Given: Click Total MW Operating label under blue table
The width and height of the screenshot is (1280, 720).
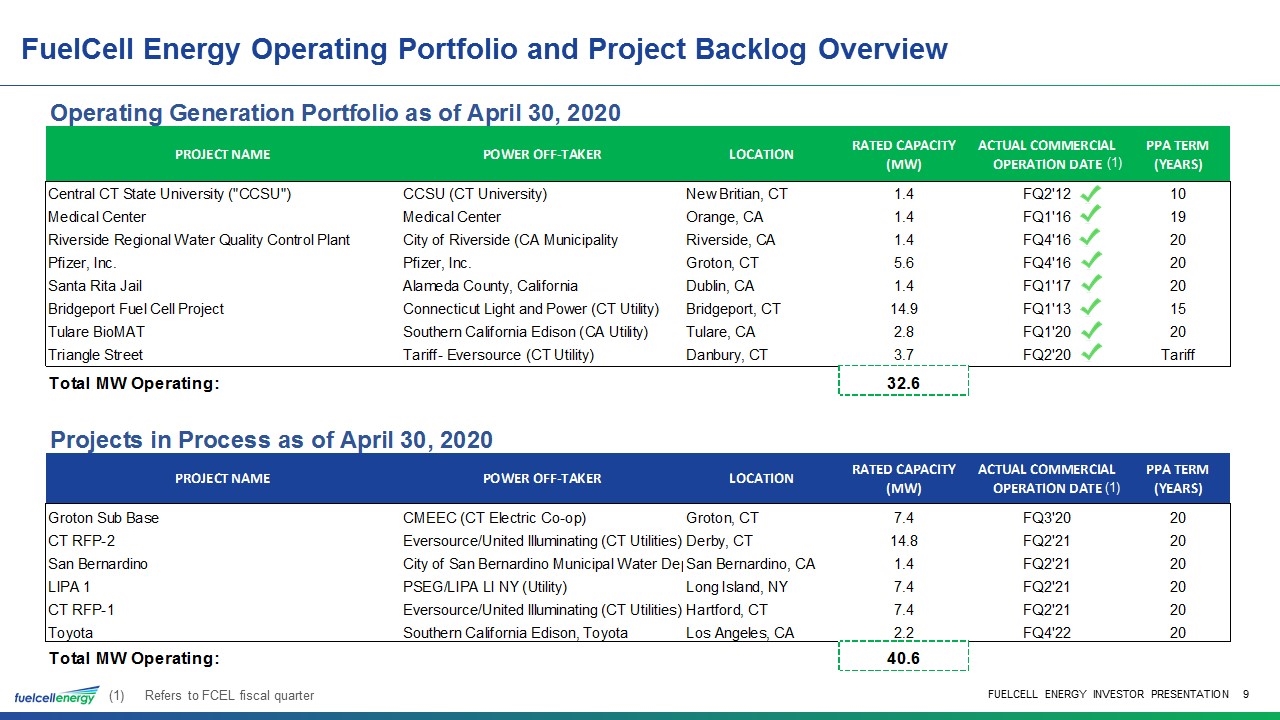Looking at the screenshot, I should coord(134,657).
